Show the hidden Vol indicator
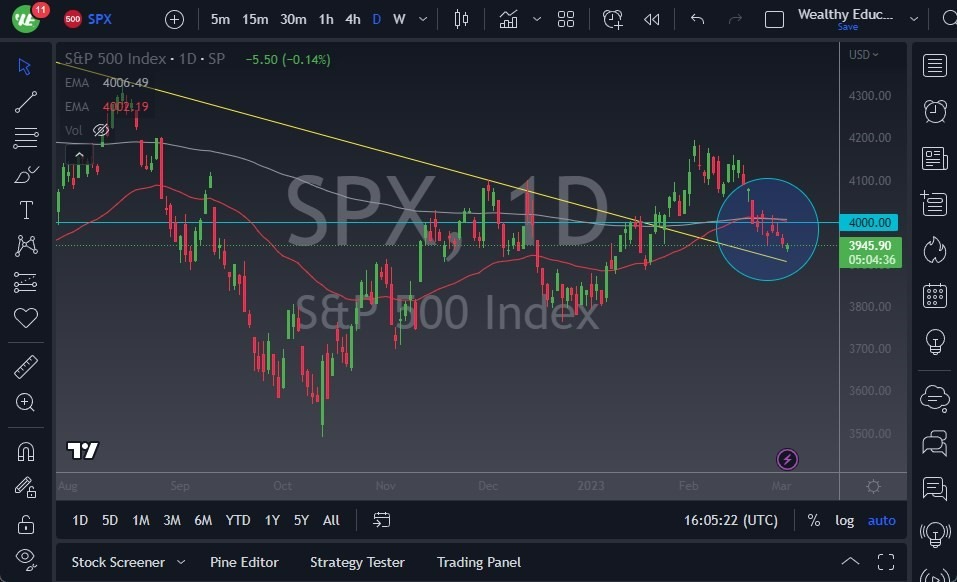Image resolution: width=957 pixels, height=582 pixels. click(100, 130)
